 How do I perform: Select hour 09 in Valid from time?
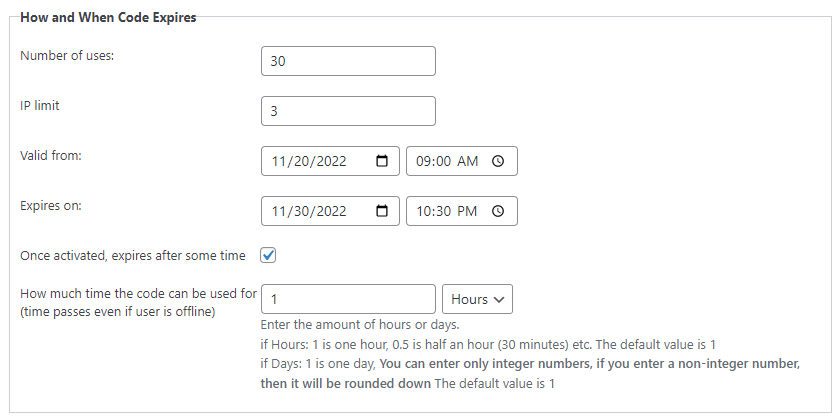coord(424,161)
